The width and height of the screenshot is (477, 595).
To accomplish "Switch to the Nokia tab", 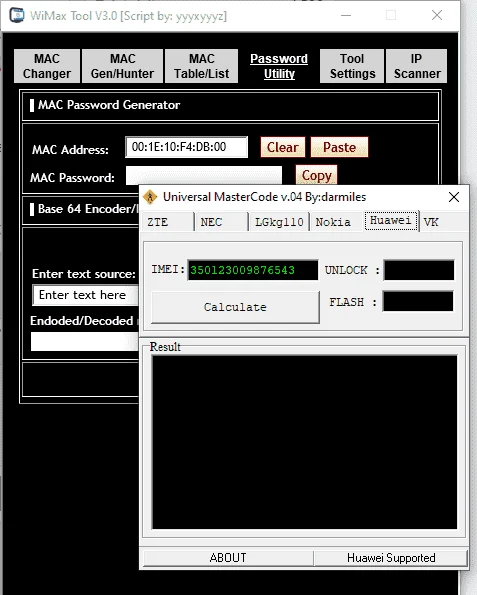I will pyautogui.click(x=336, y=222).
